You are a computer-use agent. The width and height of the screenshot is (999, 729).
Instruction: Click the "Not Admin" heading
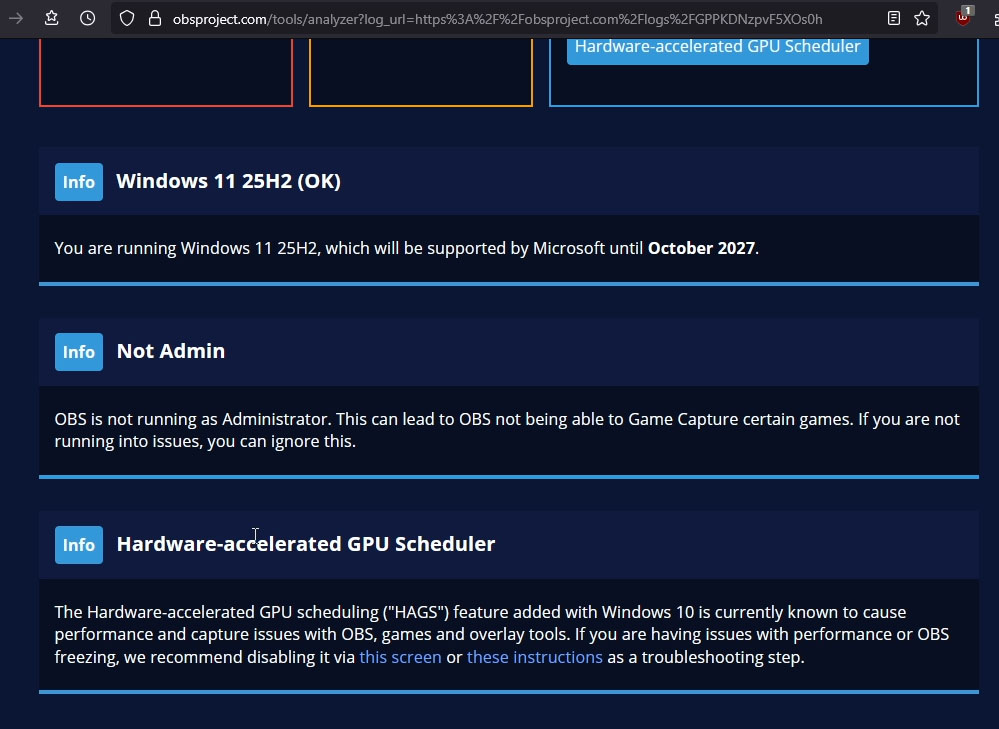pos(171,351)
